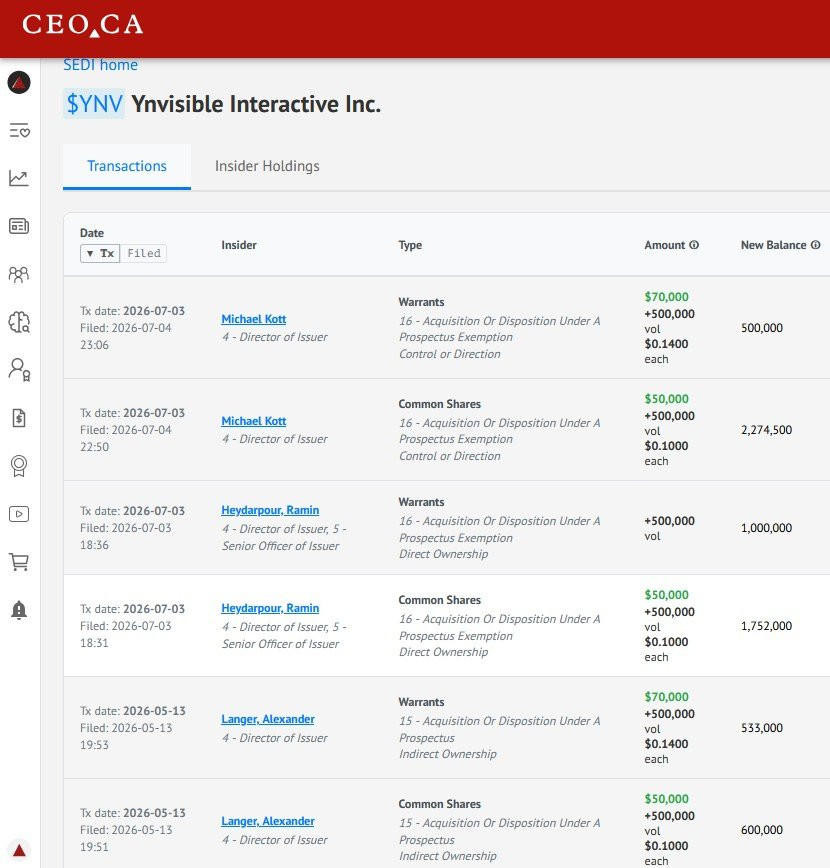Screen dimensions: 830x868
Task: Open the round red triangle avatar icon
Action: point(19,82)
